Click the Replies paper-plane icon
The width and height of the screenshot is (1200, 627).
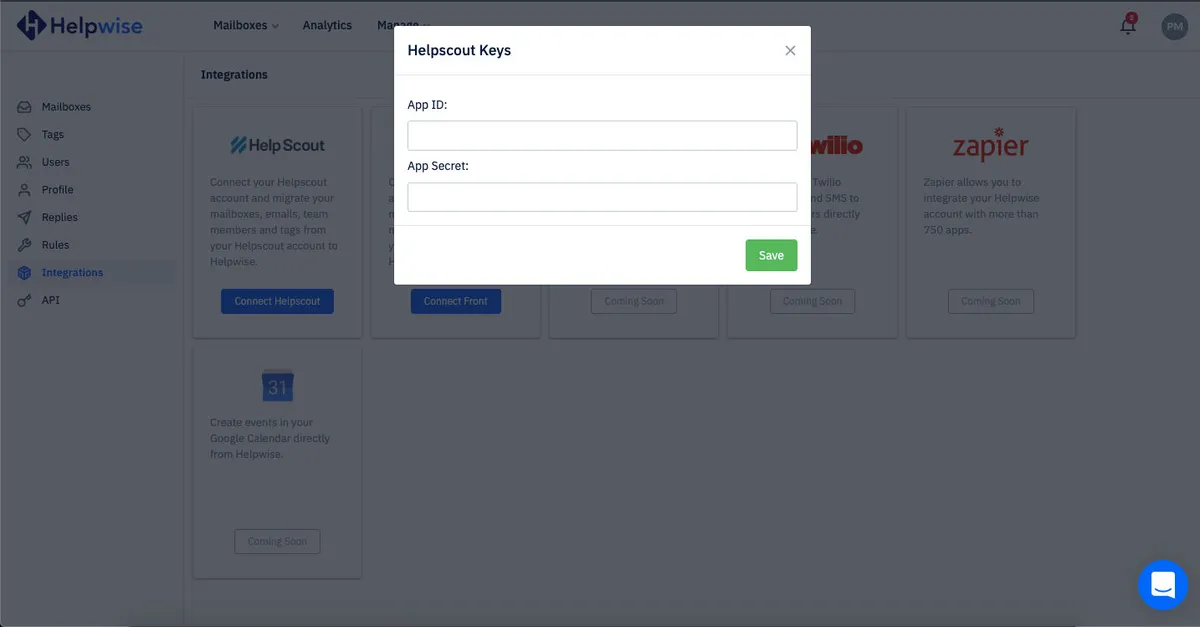[x=24, y=217]
